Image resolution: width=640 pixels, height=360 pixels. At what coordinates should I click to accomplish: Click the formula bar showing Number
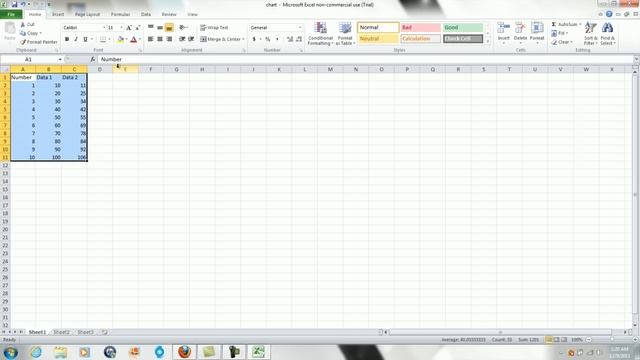tap(365, 59)
